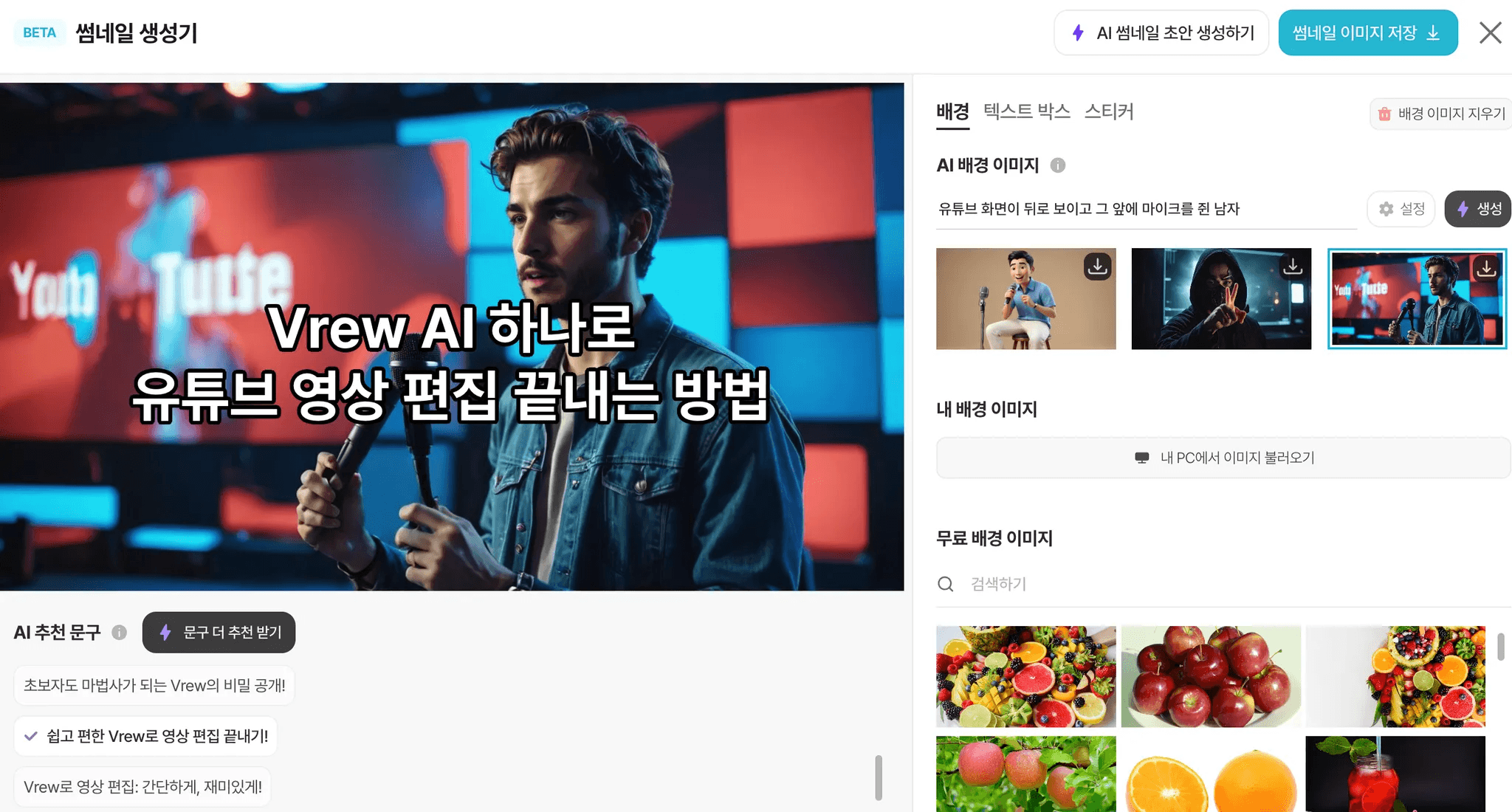Image resolution: width=1512 pixels, height=812 pixels.
Task: Choose the red drink jar background image
Action: pos(1395,774)
